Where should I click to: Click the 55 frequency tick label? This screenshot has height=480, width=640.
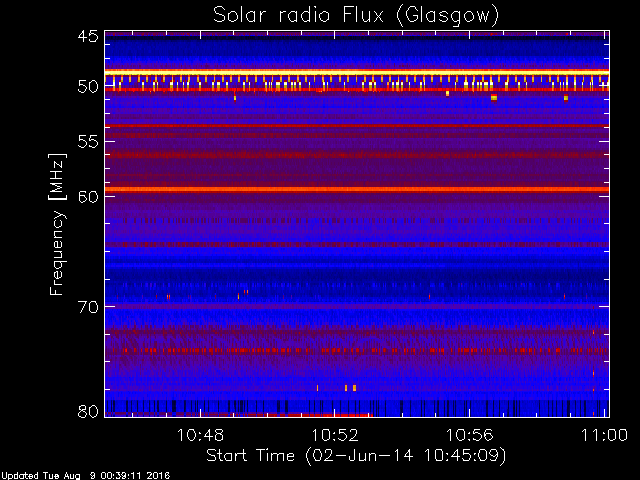(88, 142)
